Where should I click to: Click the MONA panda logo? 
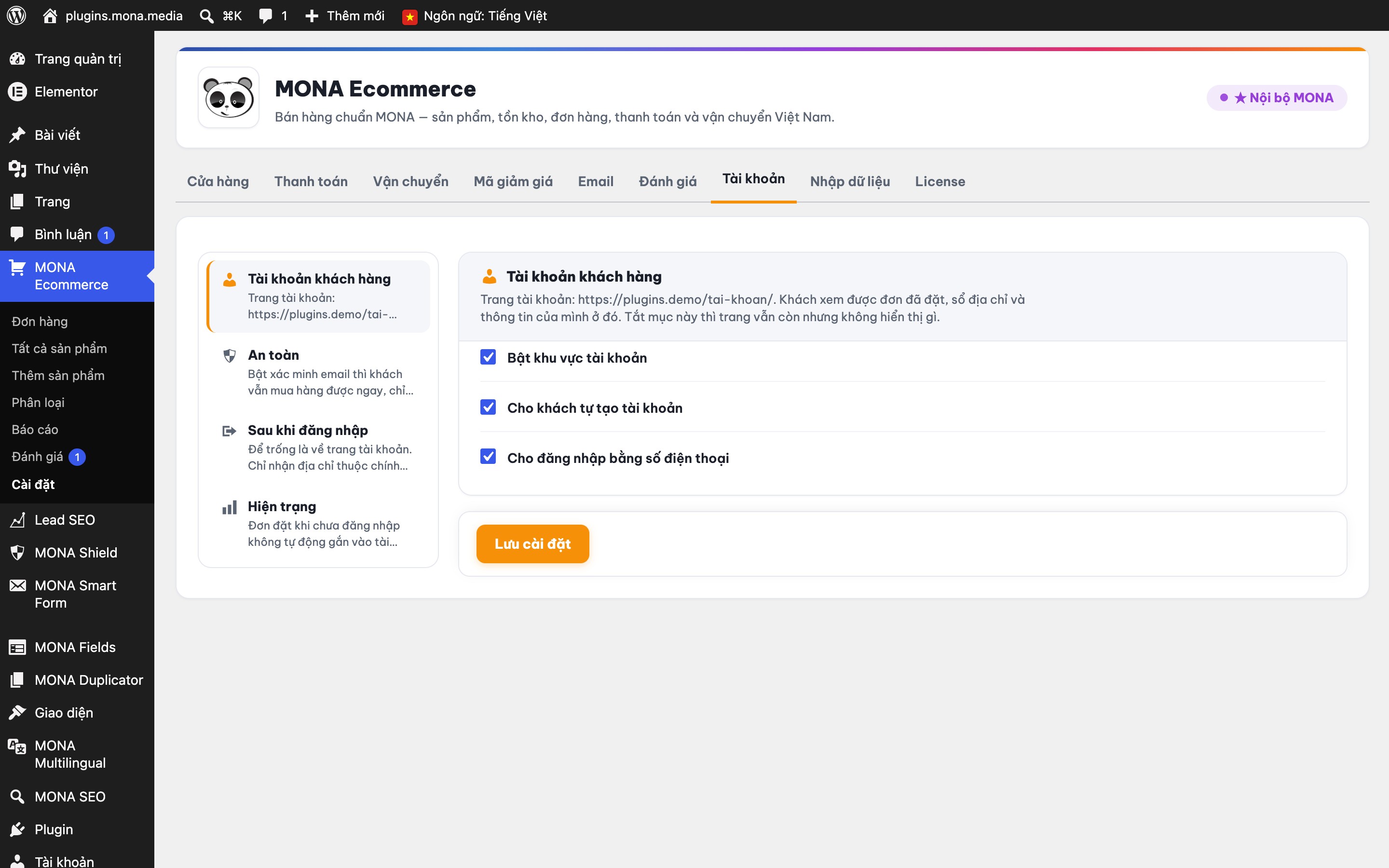[229, 97]
